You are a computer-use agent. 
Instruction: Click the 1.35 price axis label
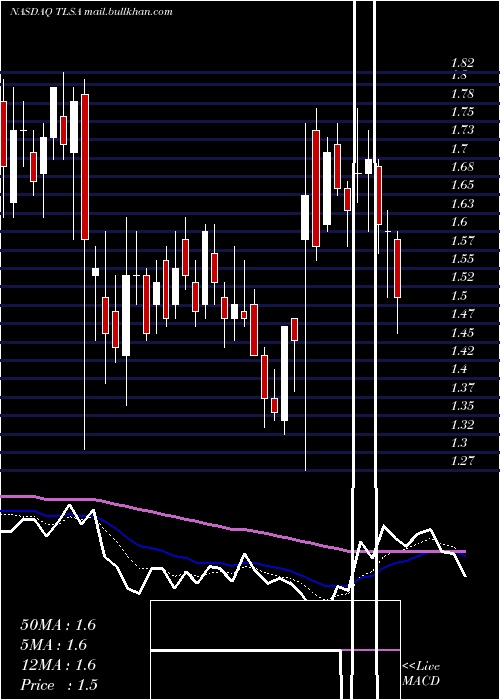(x=462, y=406)
